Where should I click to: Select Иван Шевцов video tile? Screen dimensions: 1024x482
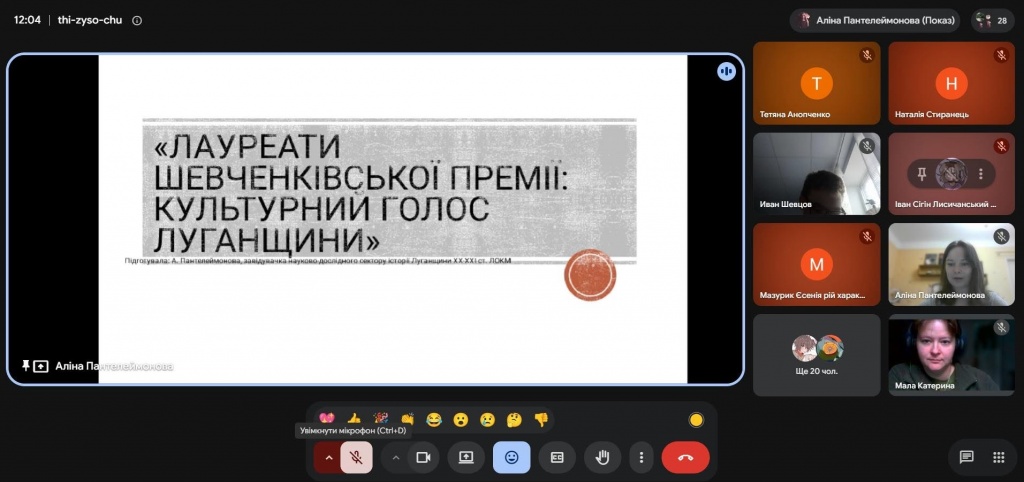816,174
